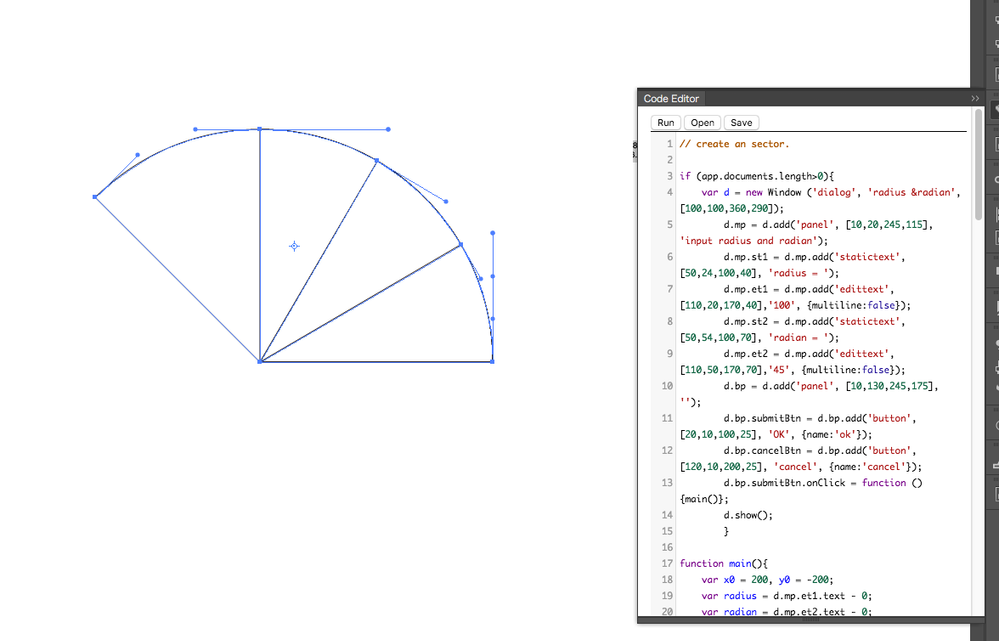Image resolution: width=999 pixels, height=641 pixels.
Task: Click the comment '// create an sector.'
Action: (734, 144)
